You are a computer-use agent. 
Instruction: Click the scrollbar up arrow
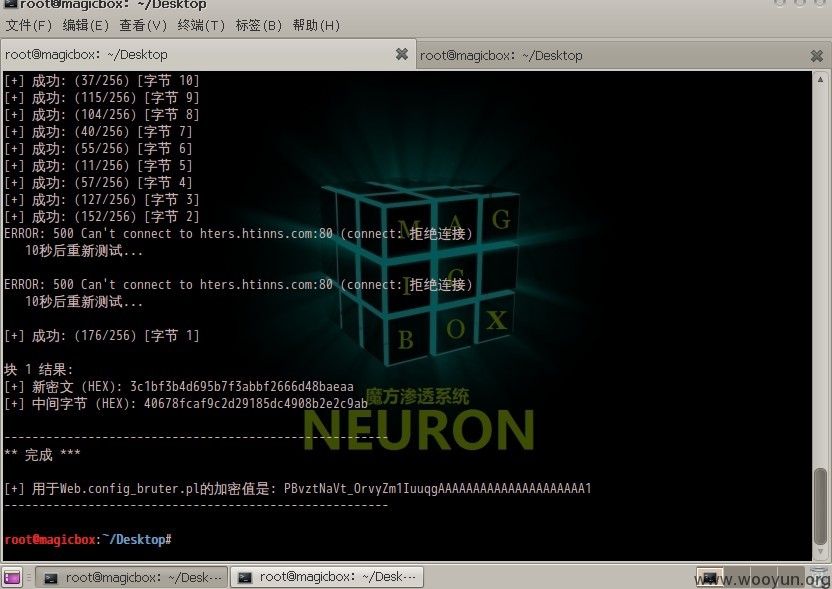[820, 80]
